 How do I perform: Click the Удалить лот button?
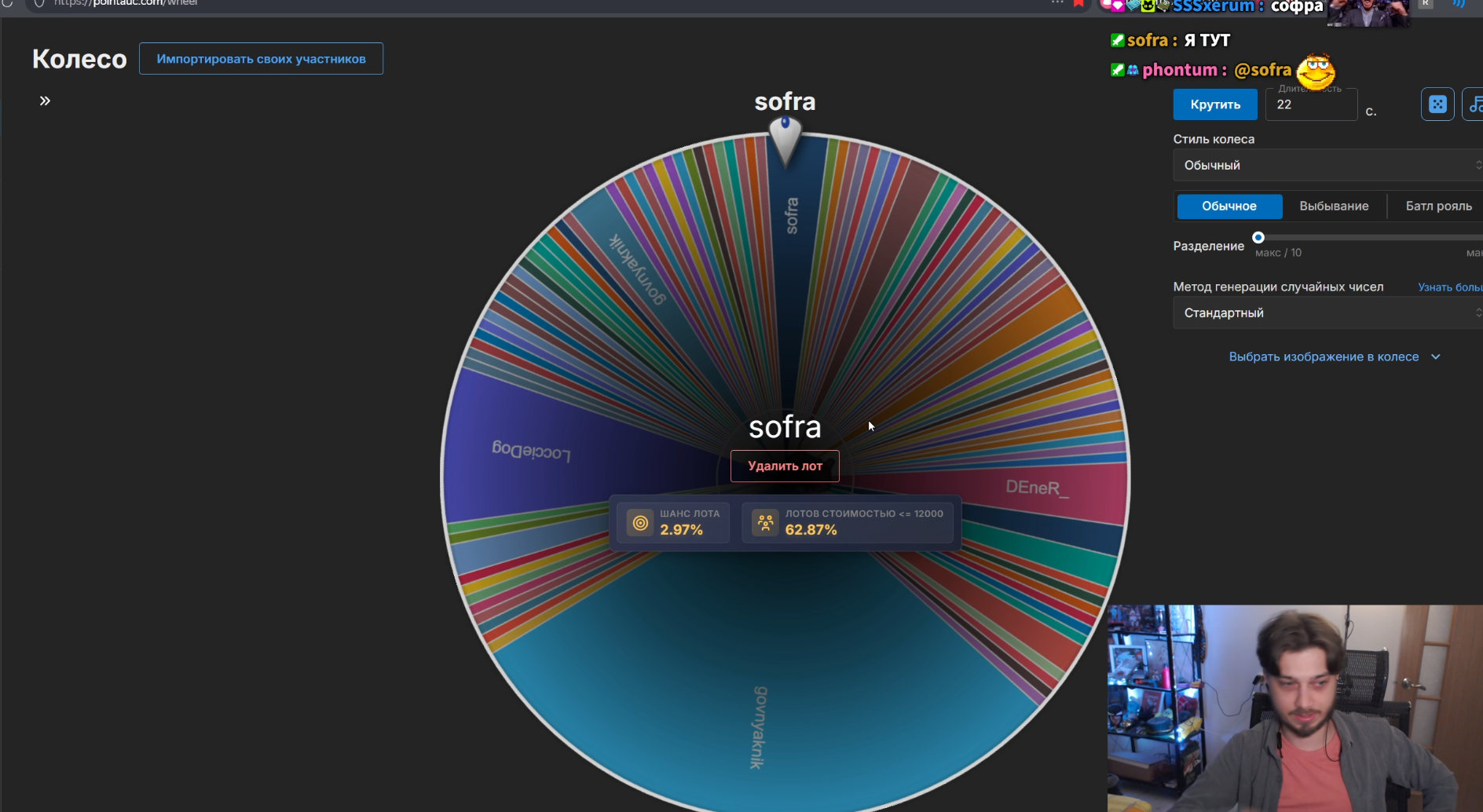(785, 466)
